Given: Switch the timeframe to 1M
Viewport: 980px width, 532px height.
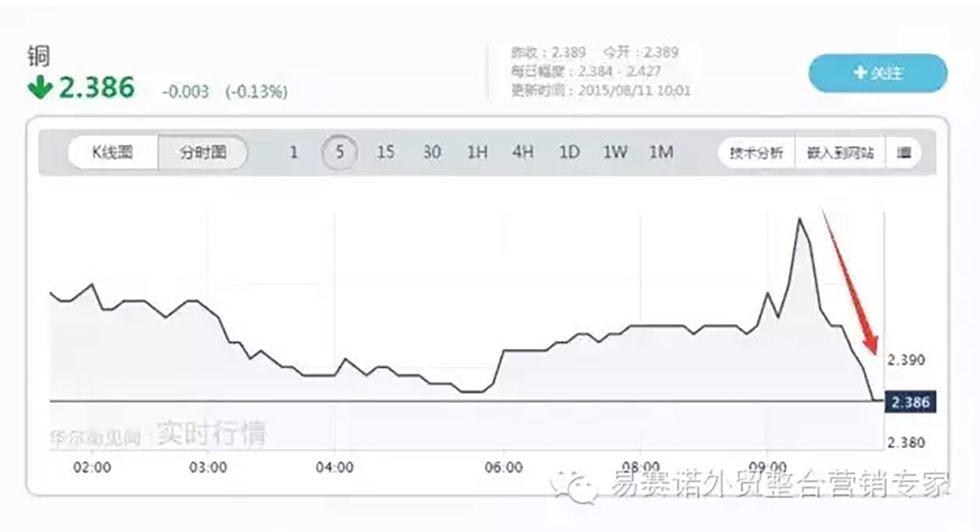Looking at the screenshot, I should [661, 153].
